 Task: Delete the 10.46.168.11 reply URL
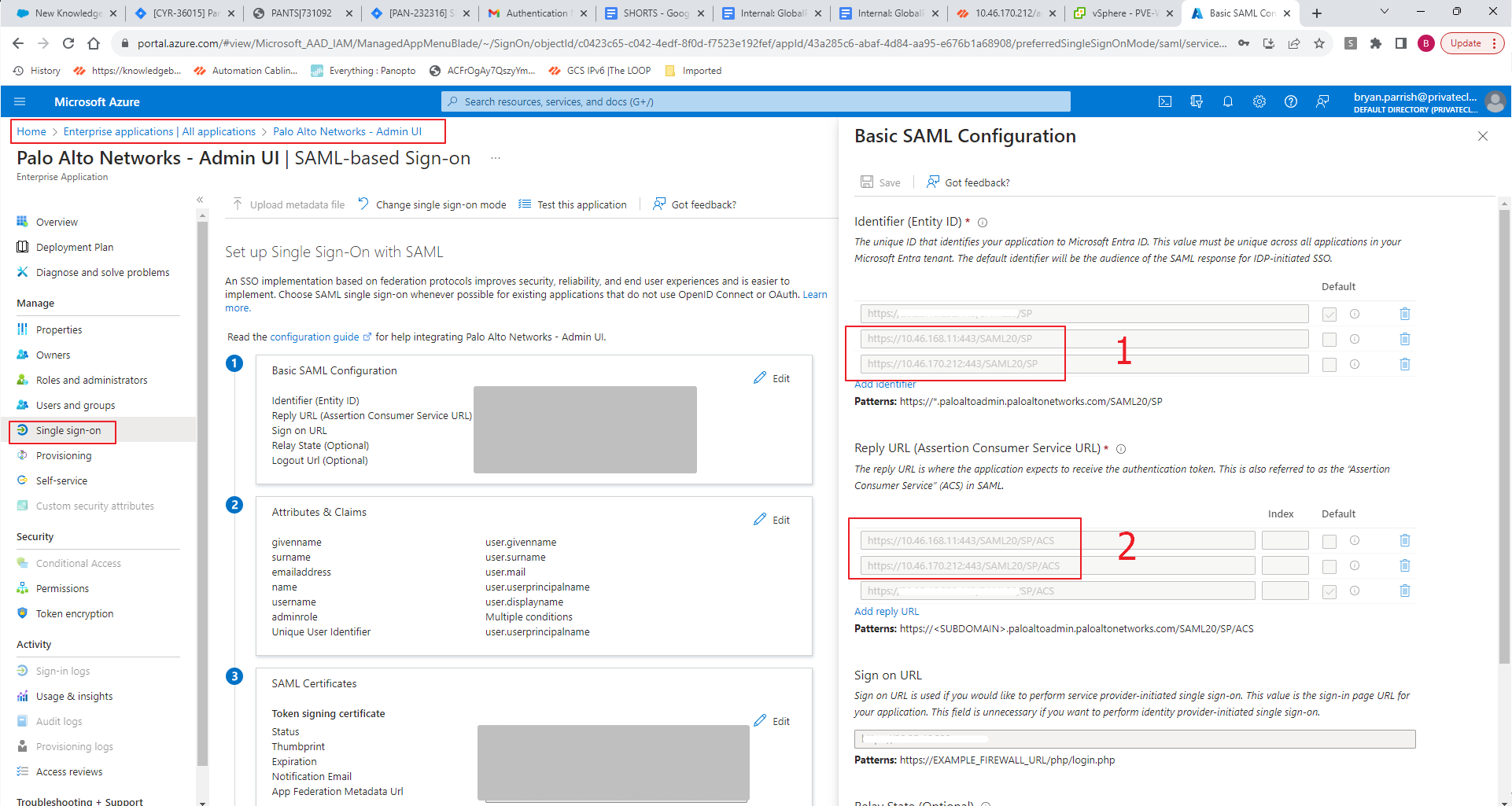click(x=1405, y=540)
